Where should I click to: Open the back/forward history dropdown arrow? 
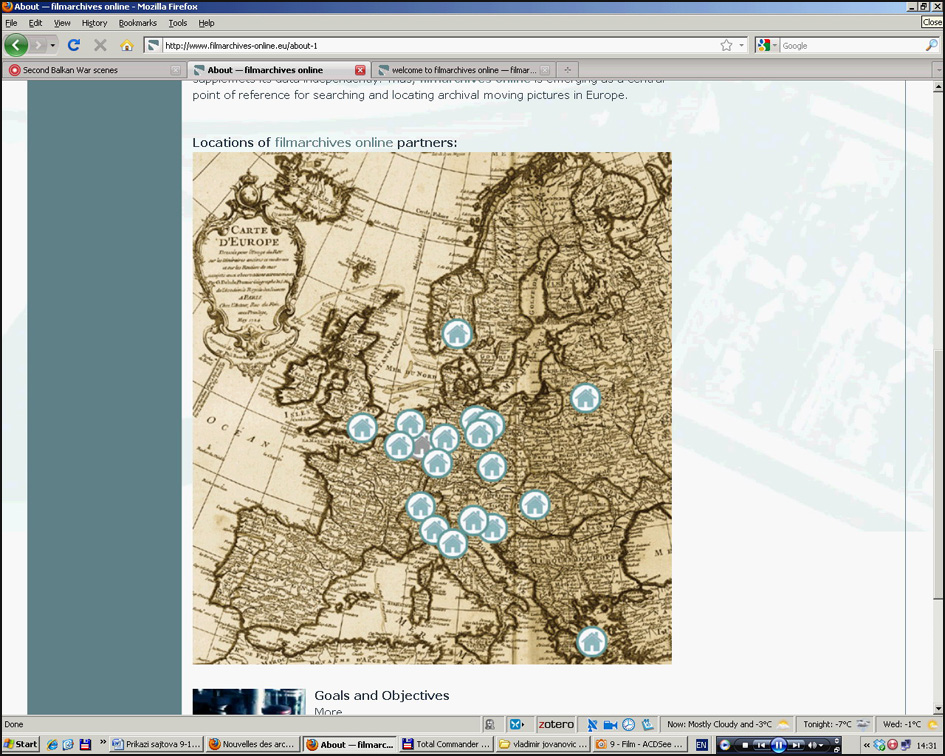(x=52, y=45)
